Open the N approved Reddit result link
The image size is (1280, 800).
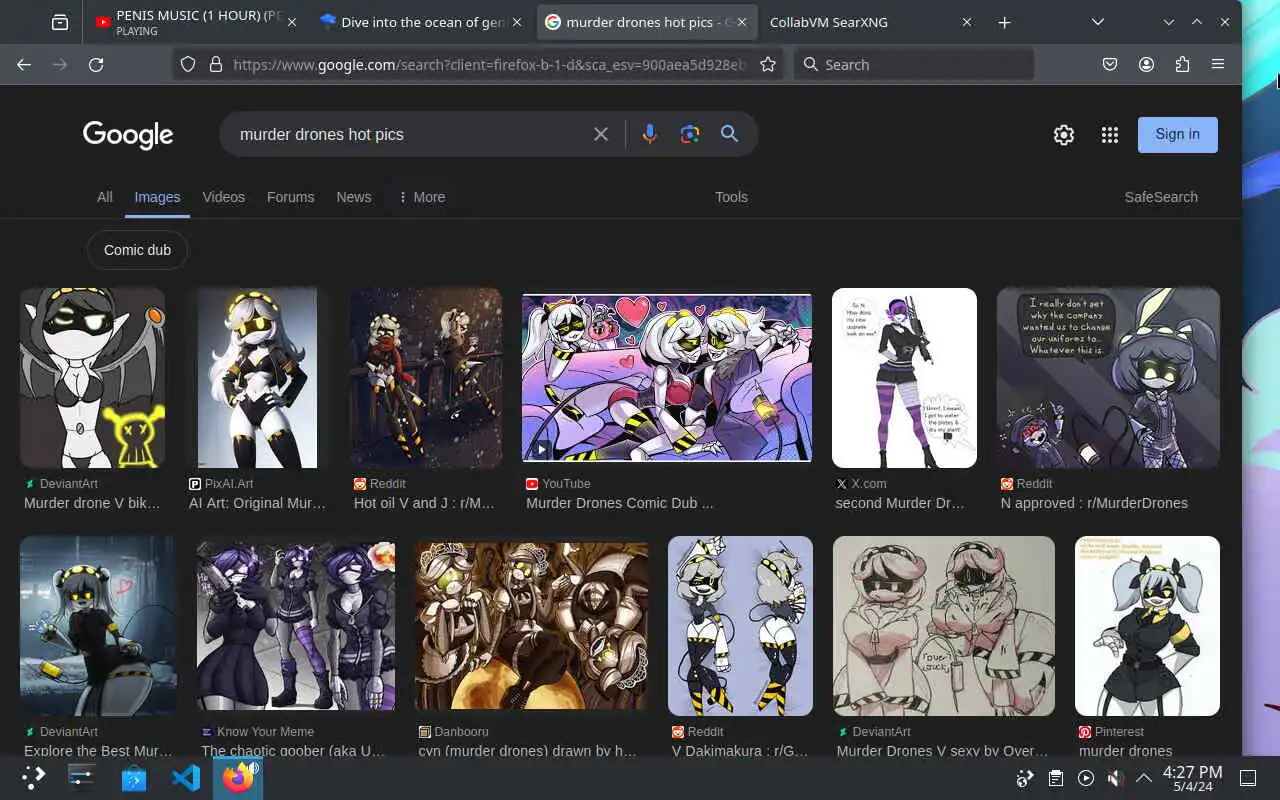[1094, 503]
